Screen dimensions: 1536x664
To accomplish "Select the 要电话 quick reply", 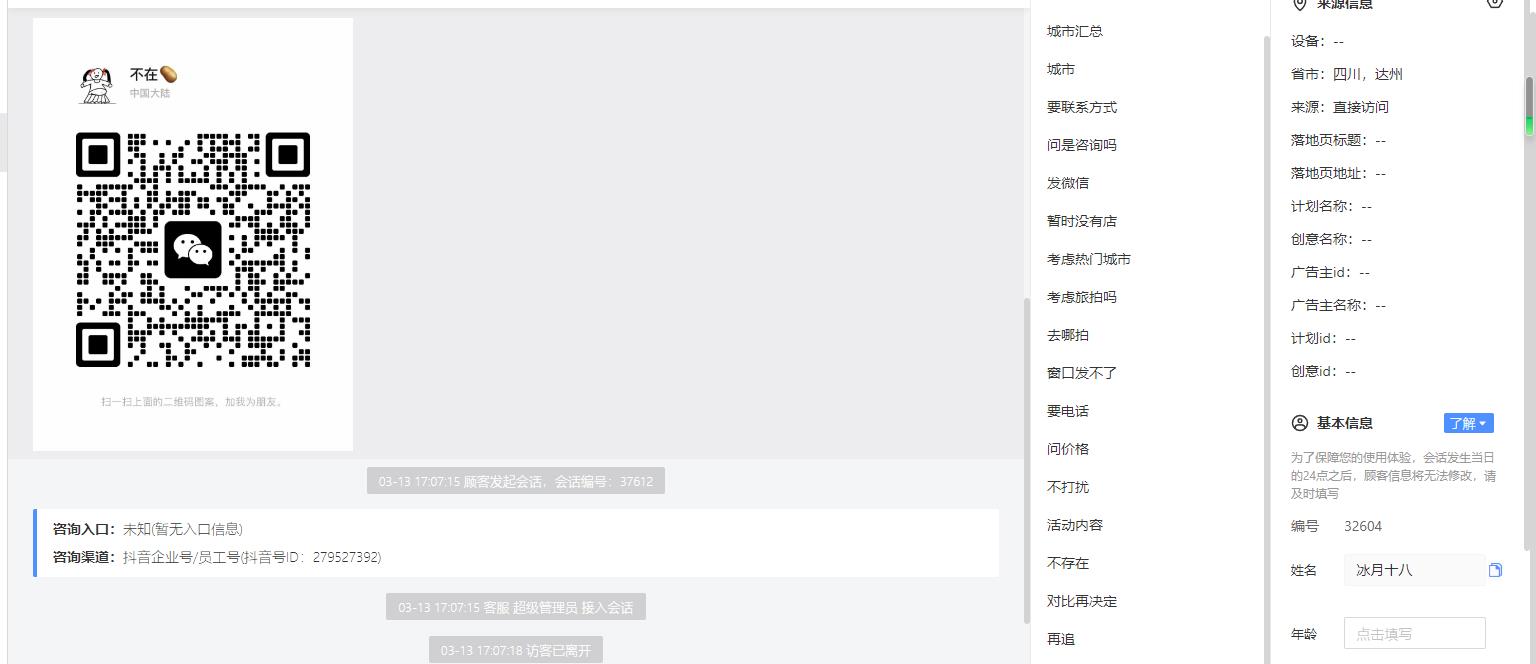I will 1068,411.
